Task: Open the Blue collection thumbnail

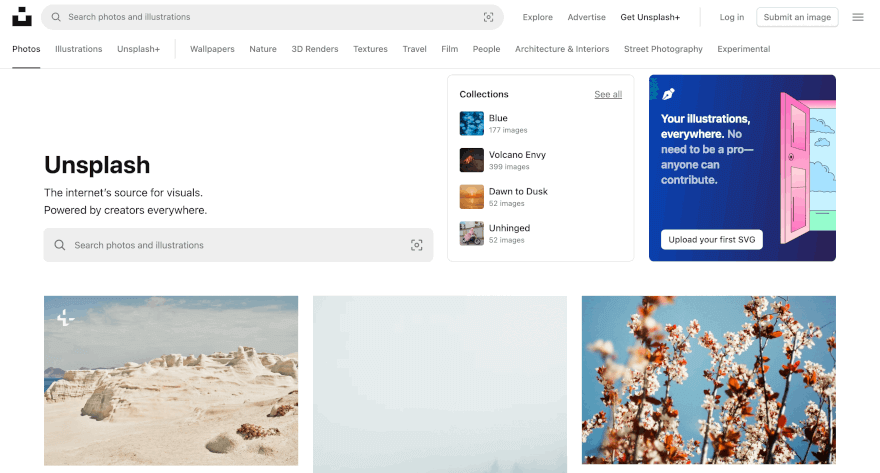Action: [x=471, y=123]
